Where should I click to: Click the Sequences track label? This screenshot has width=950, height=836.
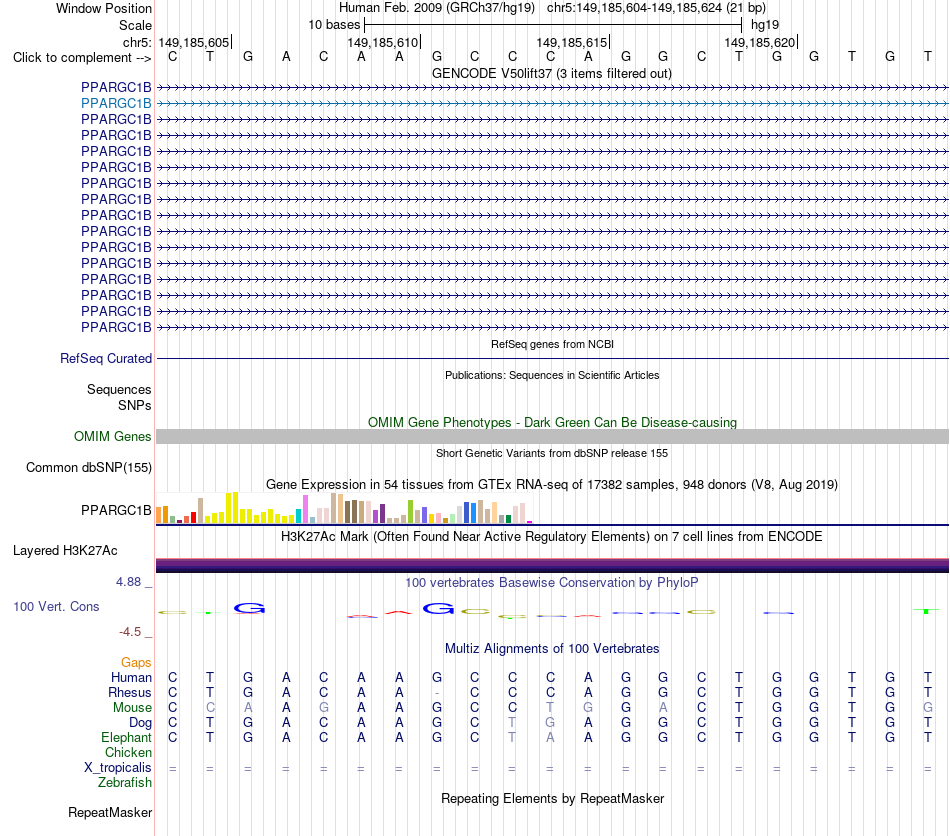point(119,390)
